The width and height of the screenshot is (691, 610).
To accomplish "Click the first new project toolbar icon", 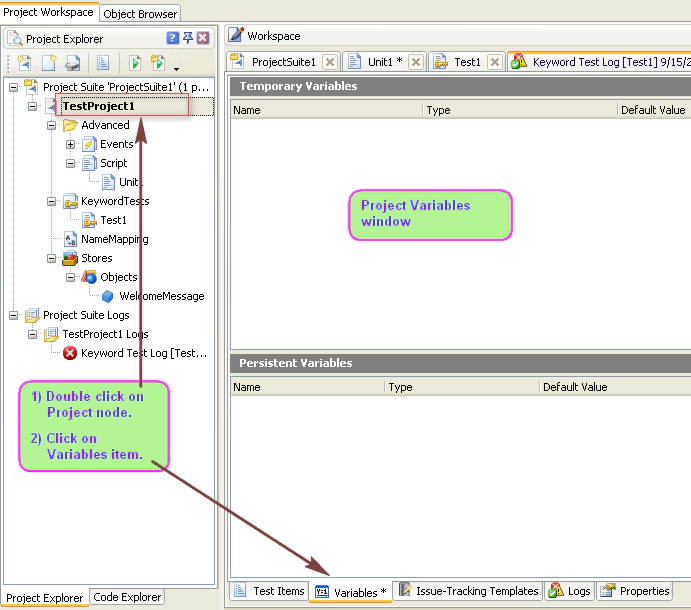I will point(24,63).
